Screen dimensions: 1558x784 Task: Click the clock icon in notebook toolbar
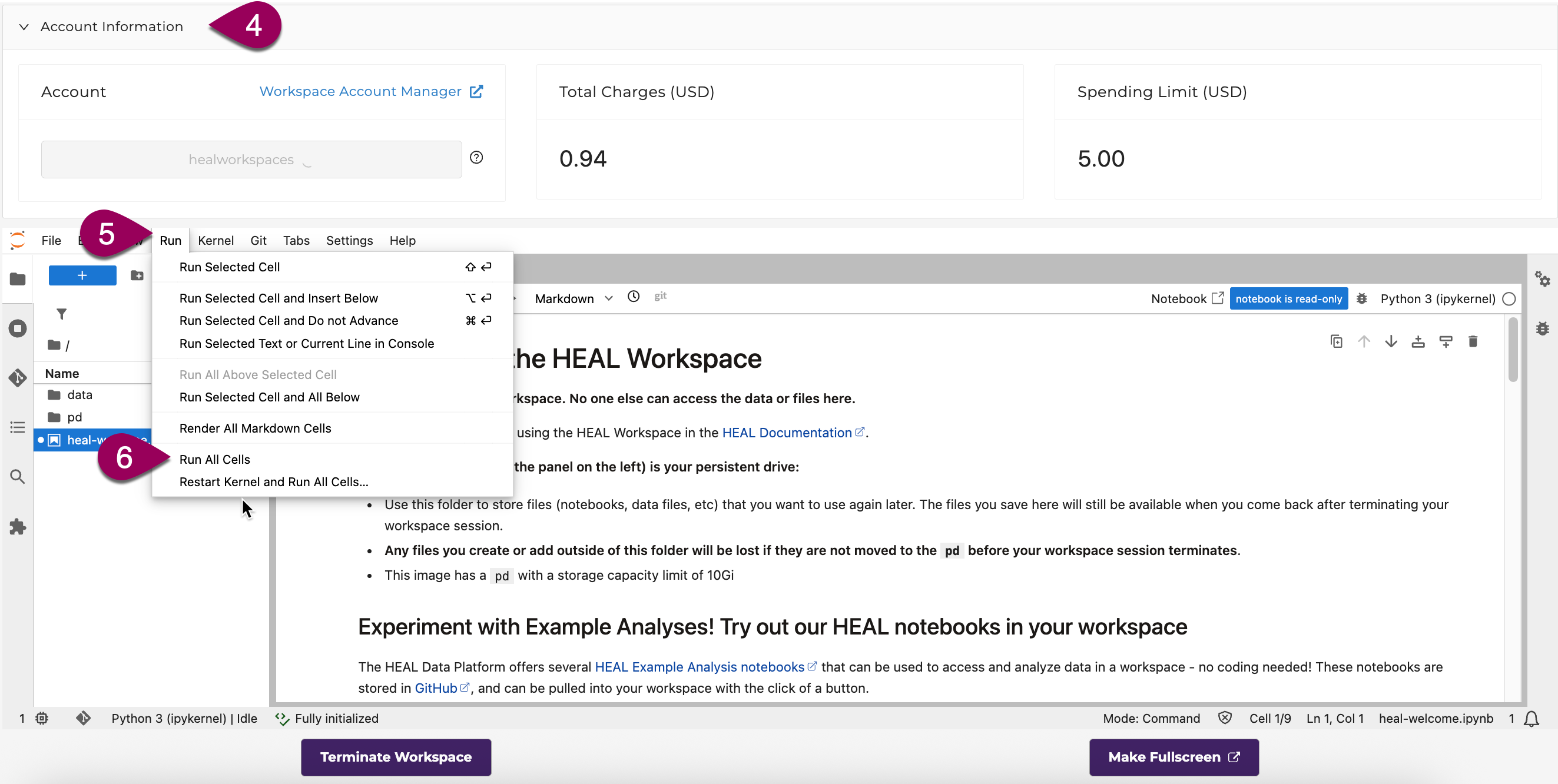(633, 296)
